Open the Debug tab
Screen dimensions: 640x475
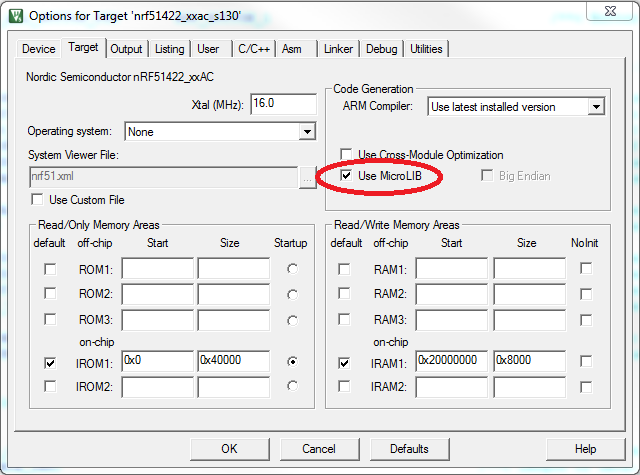(x=382, y=49)
